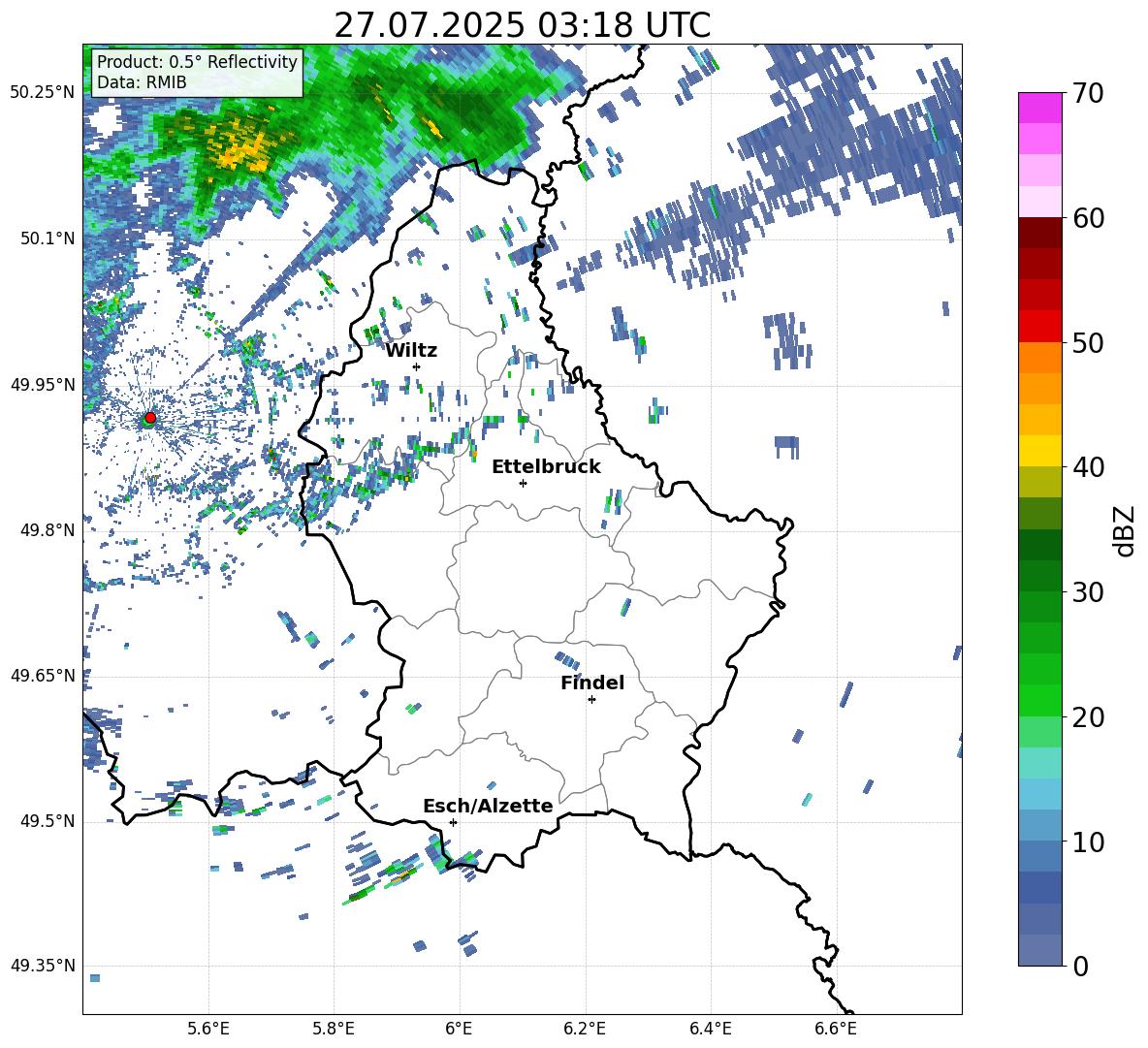Click the magenta top segment of colorbar
Image resolution: width=1148 pixels, height=1048 pixels.
[1039, 108]
